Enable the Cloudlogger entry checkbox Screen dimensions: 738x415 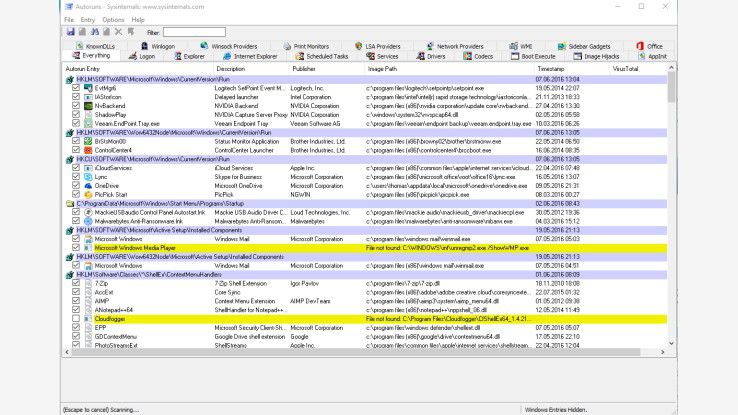76,318
